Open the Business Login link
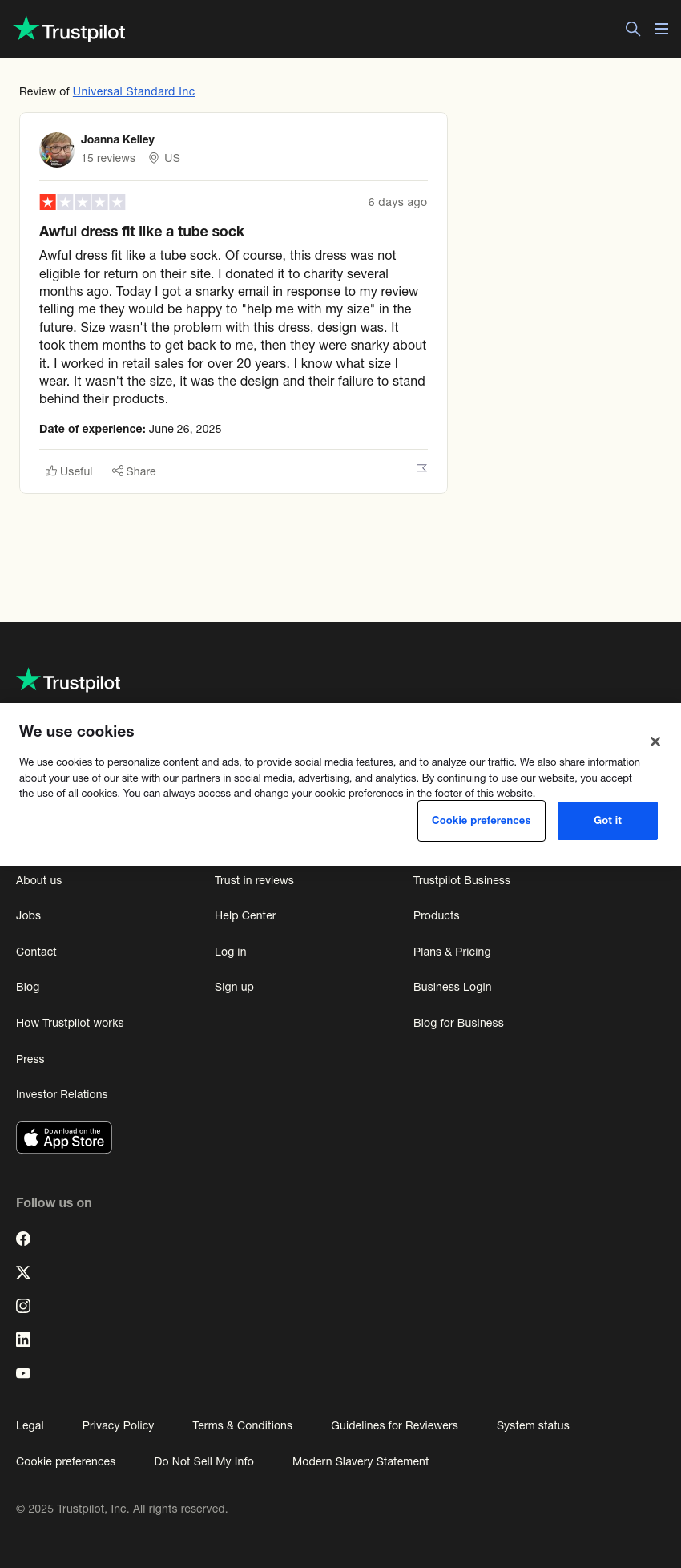This screenshot has height=1568, width=681. [x=453, y=987]
